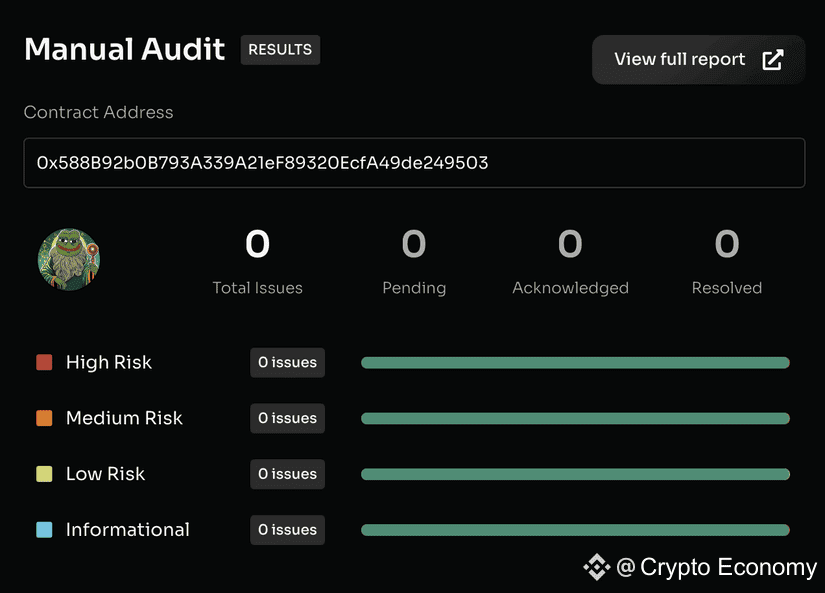Click the High Risk progress bar

[575, 363]
